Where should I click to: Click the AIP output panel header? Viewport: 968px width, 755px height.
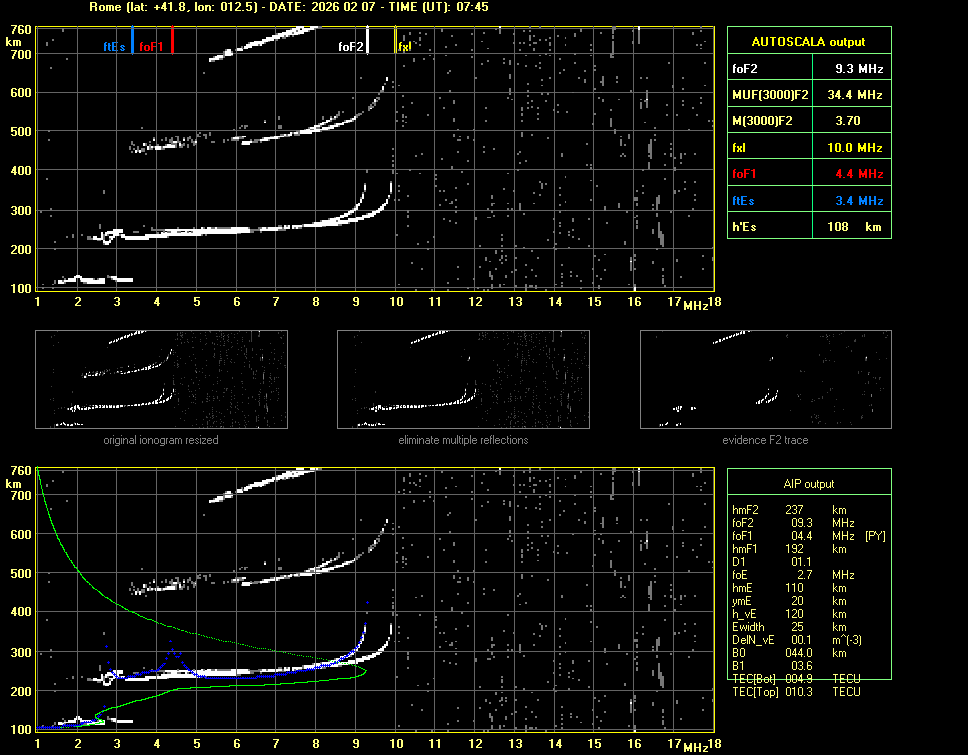click(808, 484)
